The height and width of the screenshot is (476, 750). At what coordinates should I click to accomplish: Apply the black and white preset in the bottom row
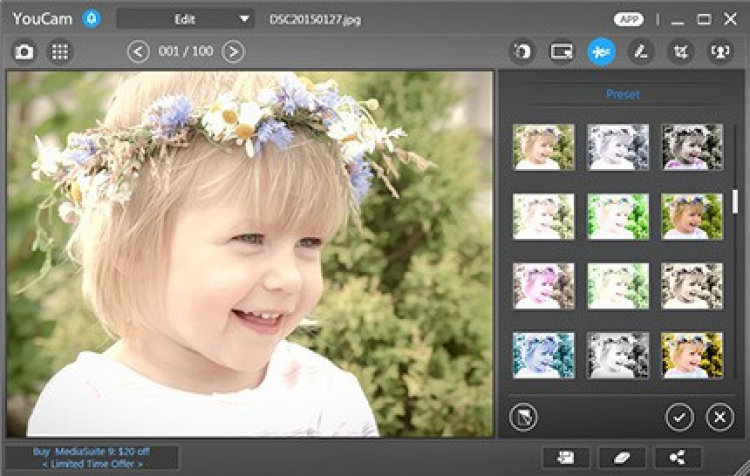tap(618, 355)
